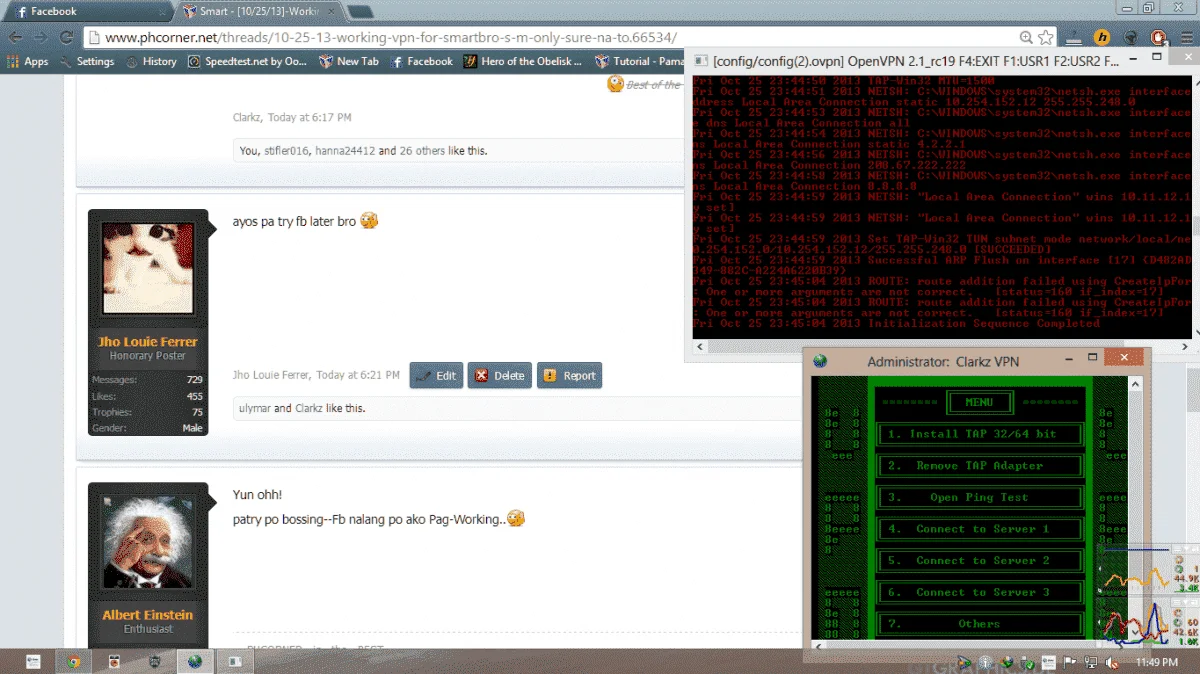Open hanna24412 profile link
This screenshot has width=1200, height=674.
point(345,151)
